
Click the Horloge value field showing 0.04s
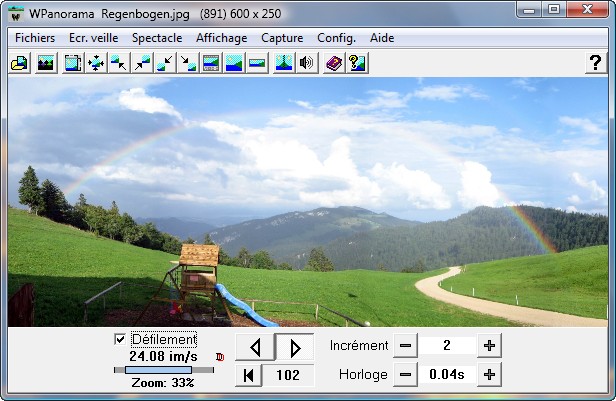pos(447,375)
